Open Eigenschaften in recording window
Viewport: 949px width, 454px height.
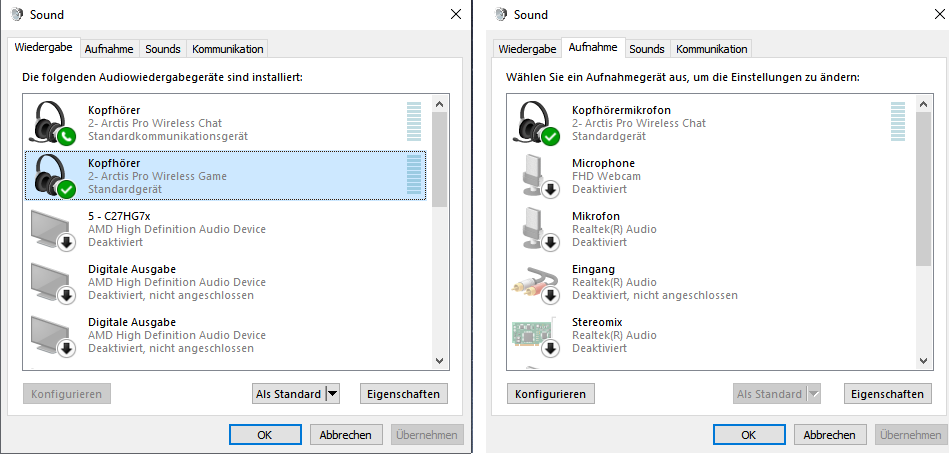pyautogui.click(x=887, y=394)
